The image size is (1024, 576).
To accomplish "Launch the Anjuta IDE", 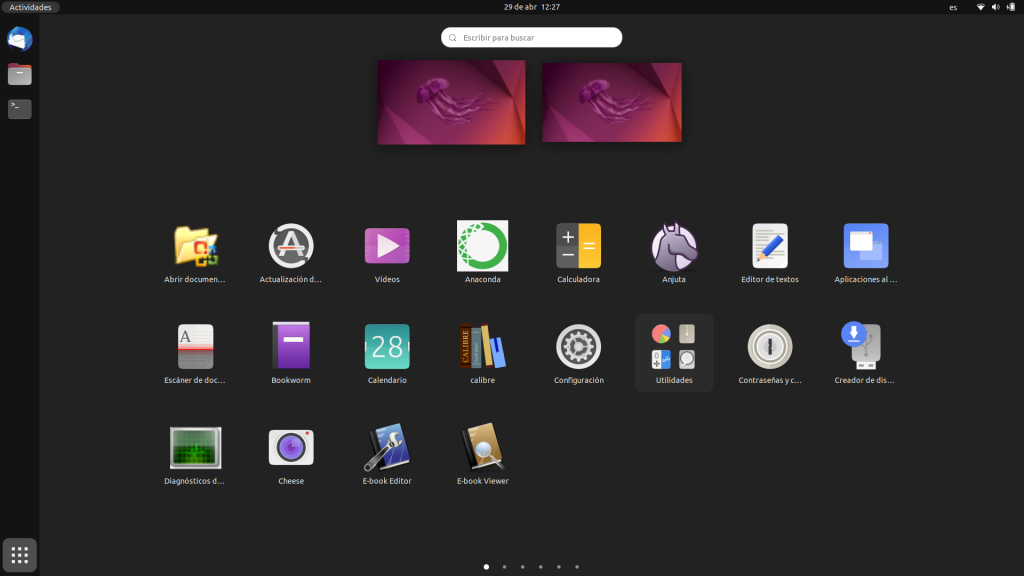I will click(x=674, y=245).
